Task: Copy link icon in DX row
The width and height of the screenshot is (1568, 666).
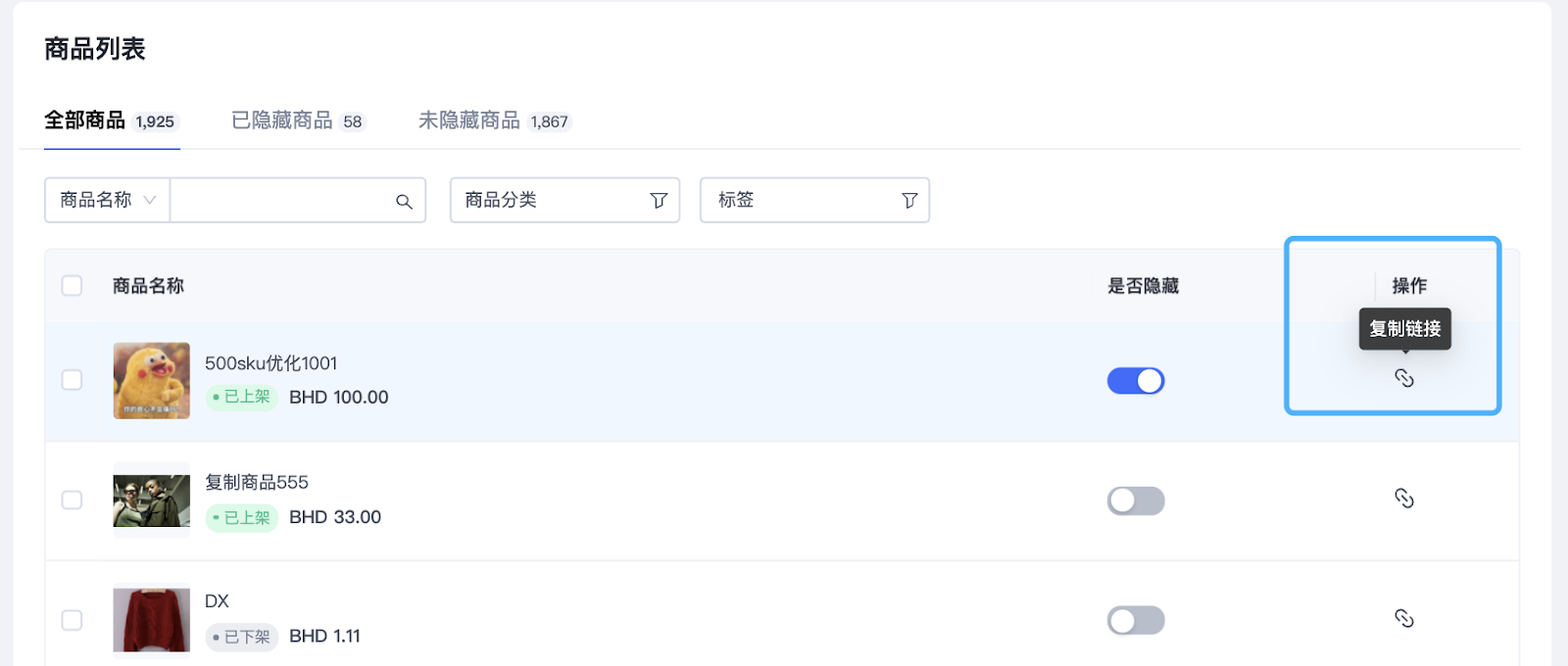Action: [1403, 618]
